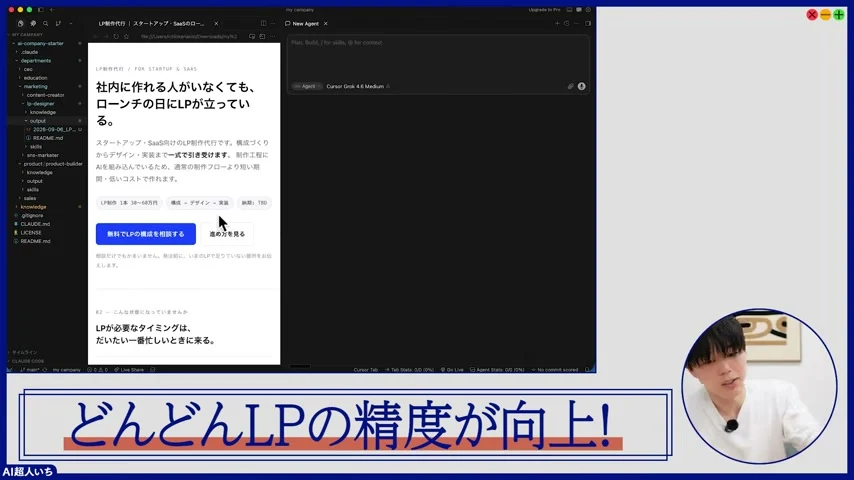Click my company label in status bar
Image resolution: width=854 pixels, height=480 pixels.
coord(66,369)
